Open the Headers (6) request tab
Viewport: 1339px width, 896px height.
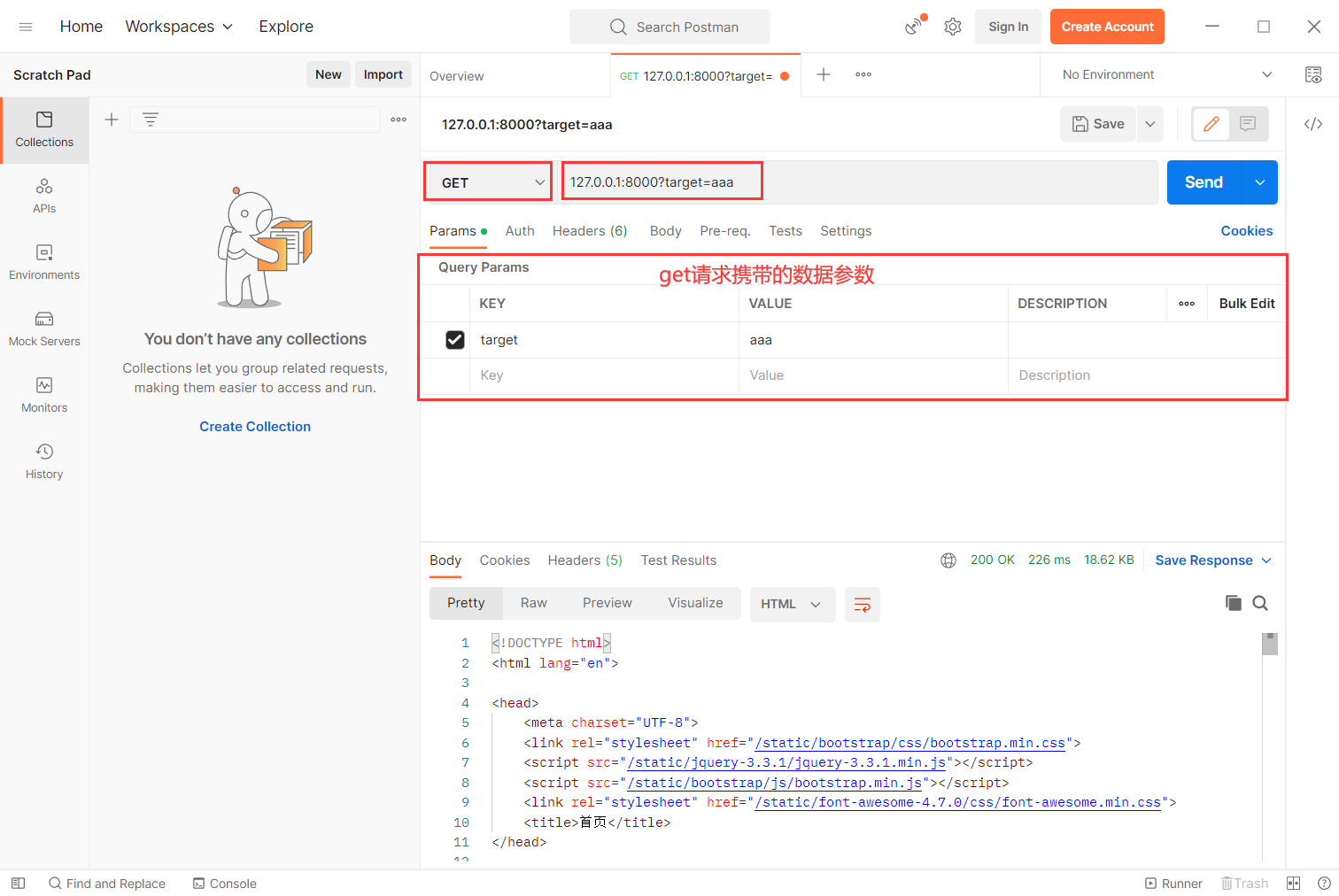click(x=590, y=231)
